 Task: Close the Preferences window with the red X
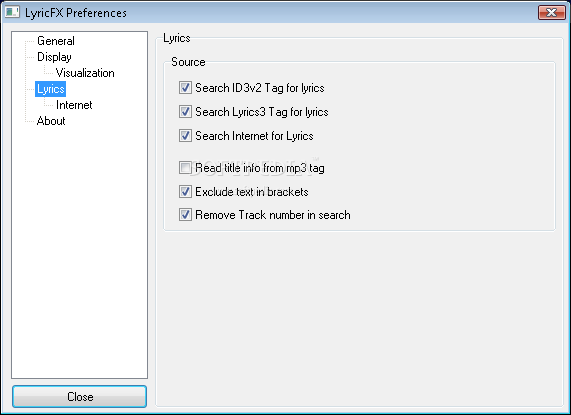(551, 12)
